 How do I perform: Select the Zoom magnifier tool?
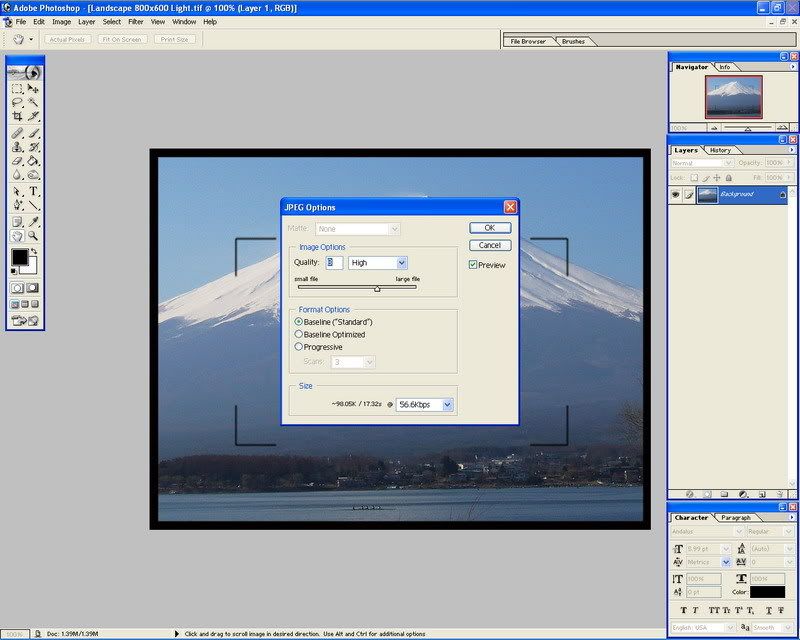coord(33,236)
